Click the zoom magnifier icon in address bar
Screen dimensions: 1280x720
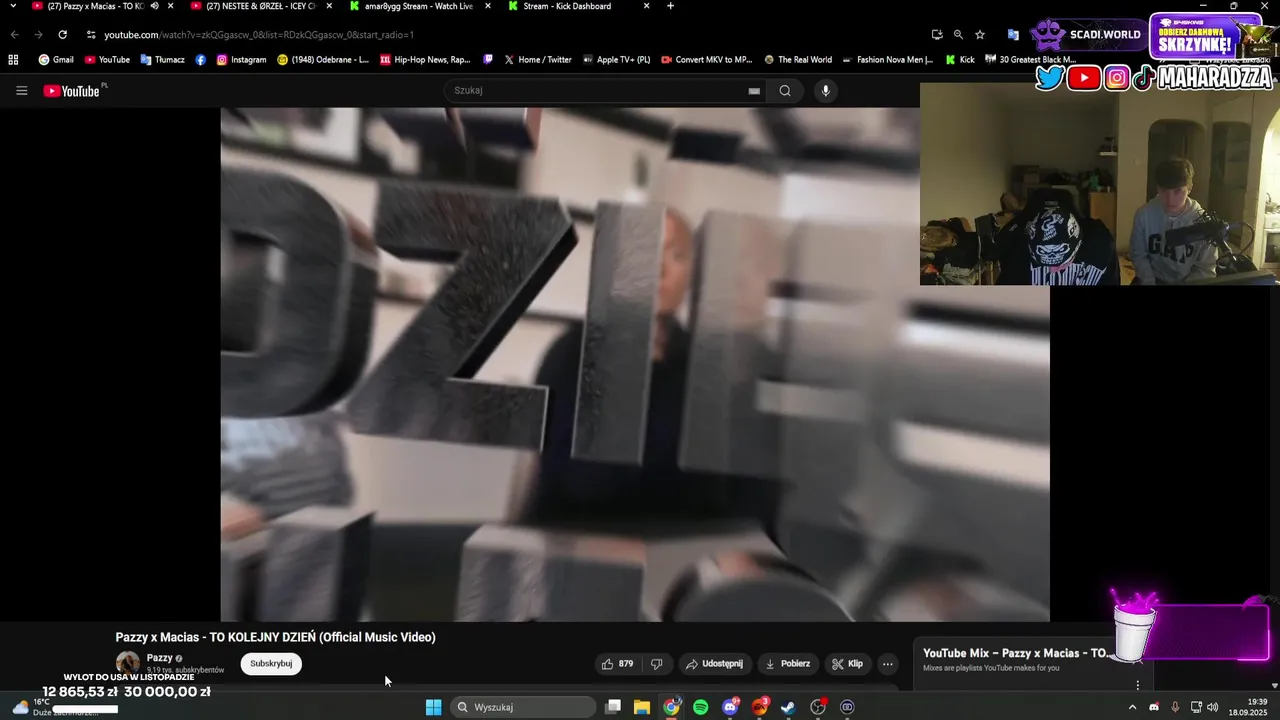click(x=958, y=34)
